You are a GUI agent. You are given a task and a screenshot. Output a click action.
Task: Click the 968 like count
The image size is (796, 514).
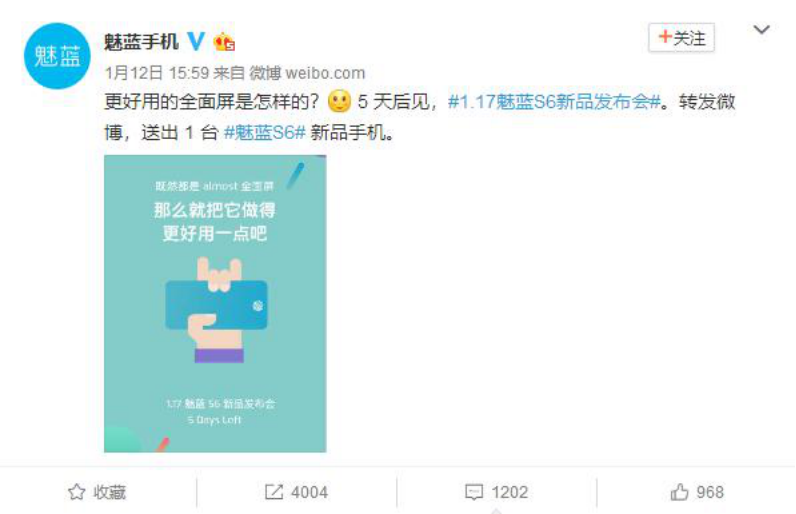[x=710, y=492]
